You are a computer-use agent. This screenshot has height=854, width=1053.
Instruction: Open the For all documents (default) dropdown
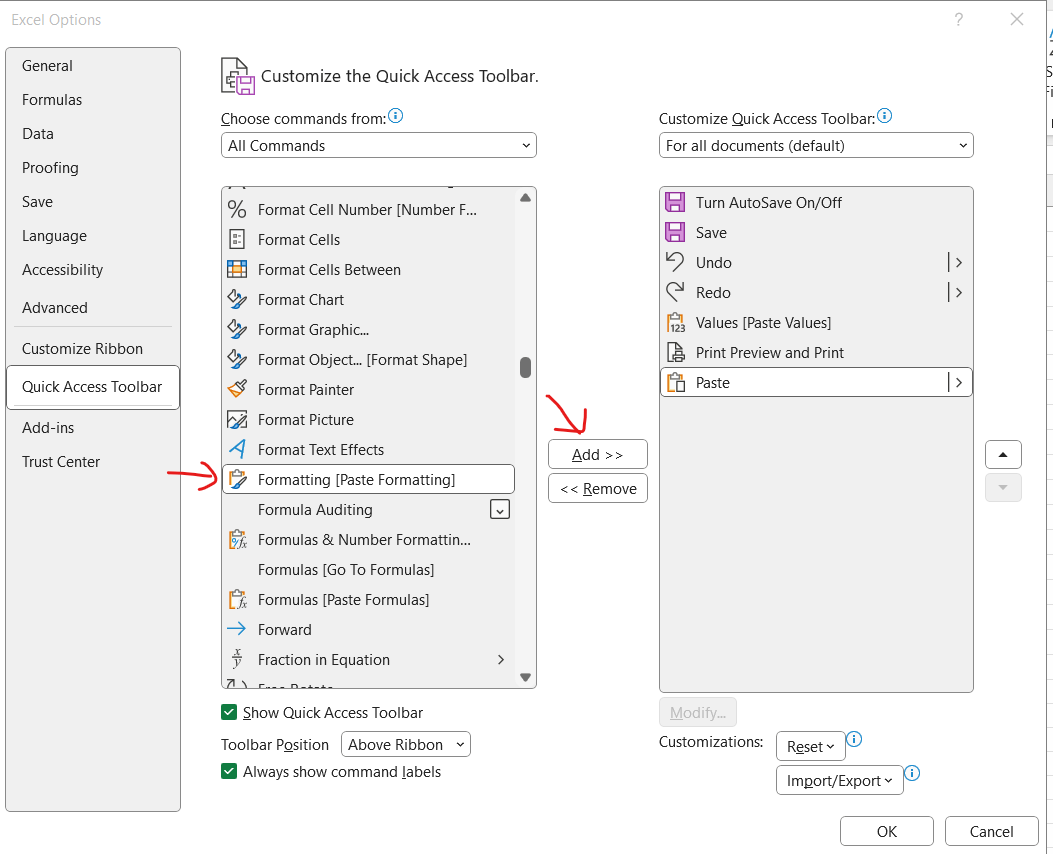816,145
